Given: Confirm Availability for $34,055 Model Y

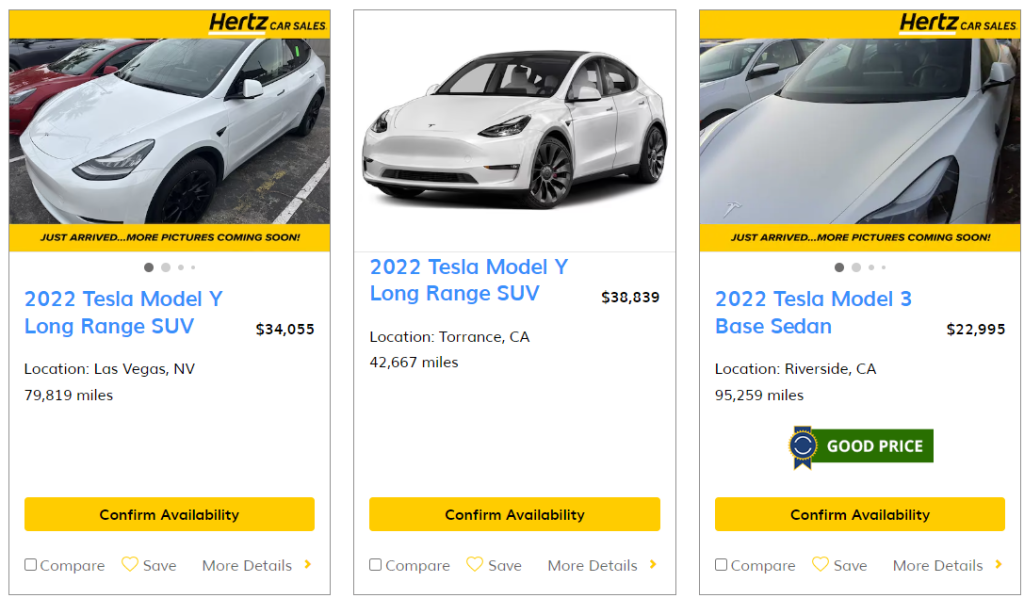Looking at the screenshot, I should point(169,515).
